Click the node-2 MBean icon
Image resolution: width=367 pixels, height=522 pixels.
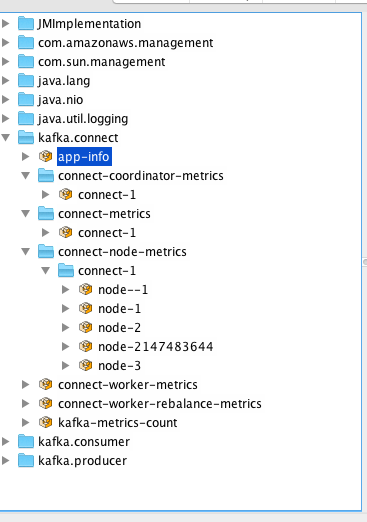point(86,327)
